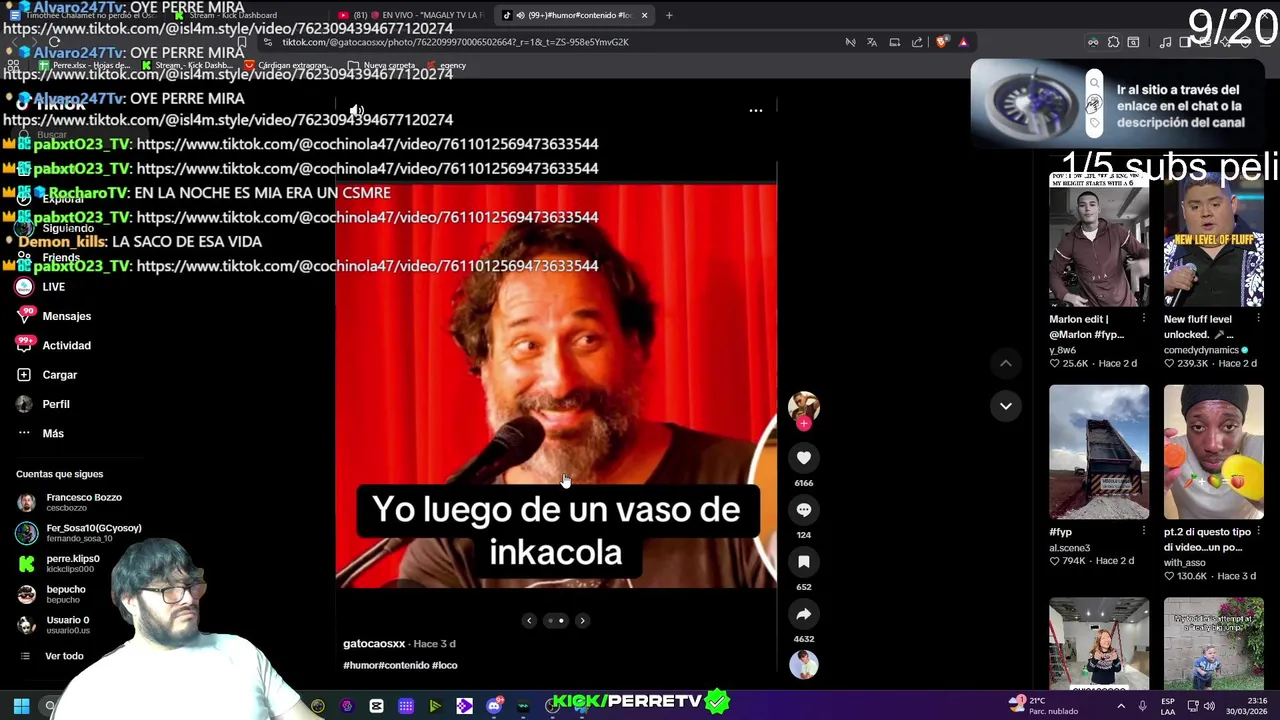Show hidden system tray icons chevron

tap(1120, 706)
